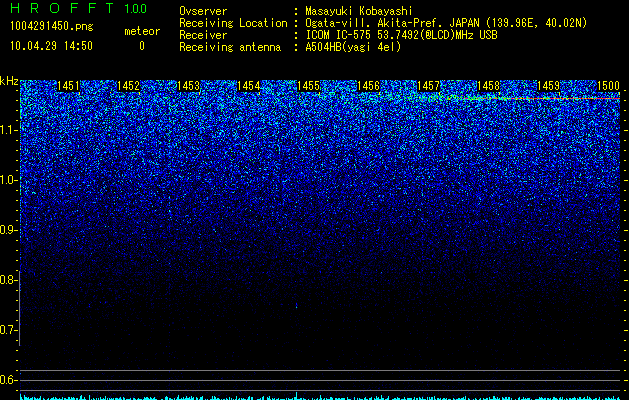
Task: Click the version number 1.0.0
Action: [x=136, y=9]
